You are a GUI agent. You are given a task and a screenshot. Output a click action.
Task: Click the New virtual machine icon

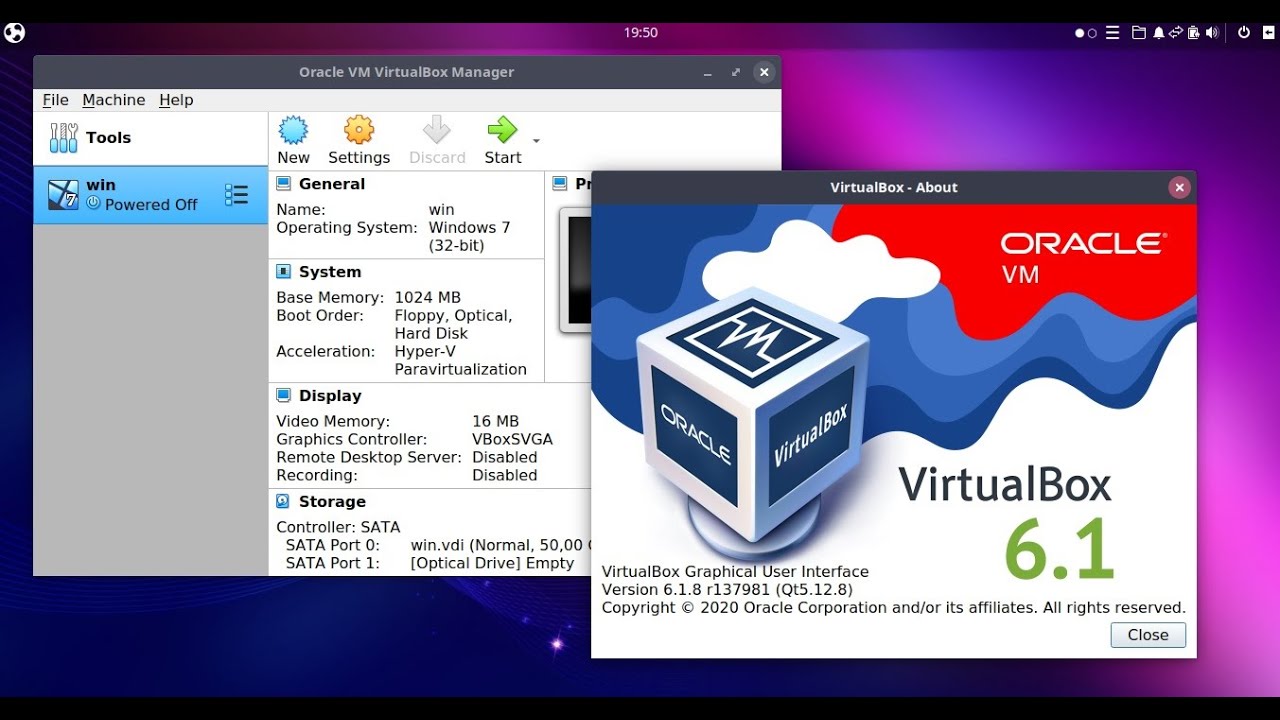(293, 130)
